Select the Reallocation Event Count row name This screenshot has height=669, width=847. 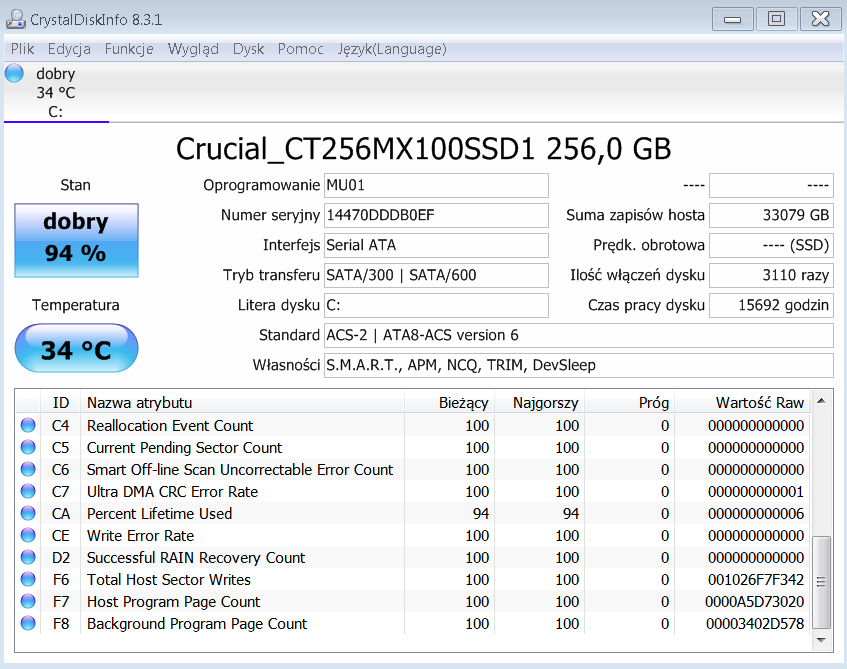point(170,426)
